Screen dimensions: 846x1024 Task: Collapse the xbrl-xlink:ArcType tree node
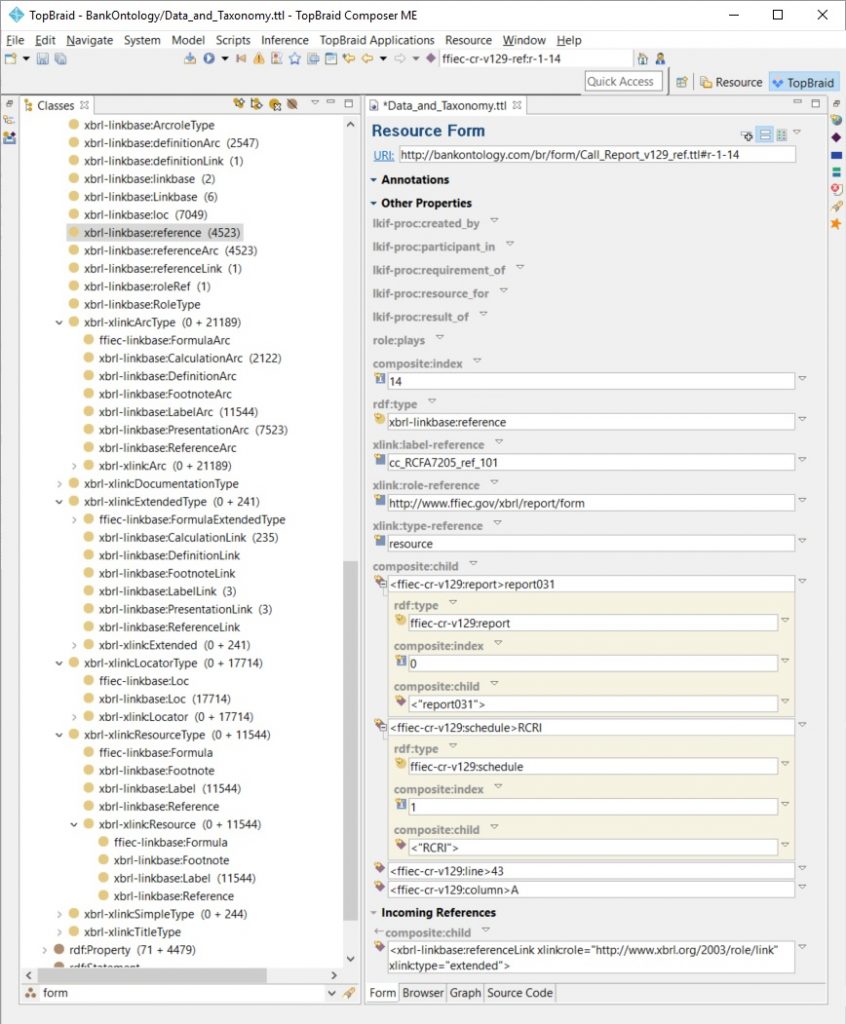(59, 323)
